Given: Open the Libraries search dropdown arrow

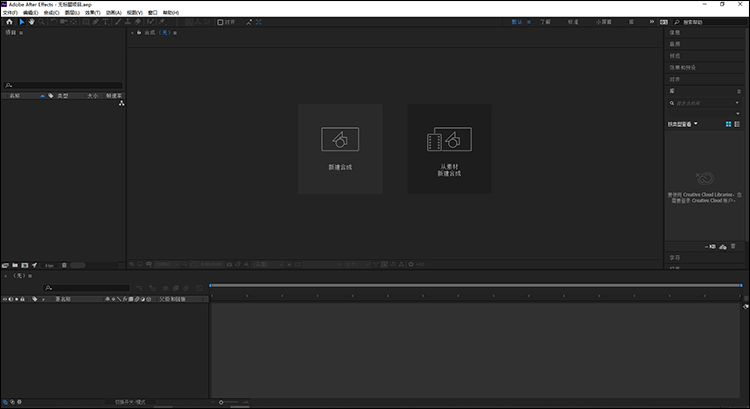Looking at the screenshot, I should click(x=737, y=103).
